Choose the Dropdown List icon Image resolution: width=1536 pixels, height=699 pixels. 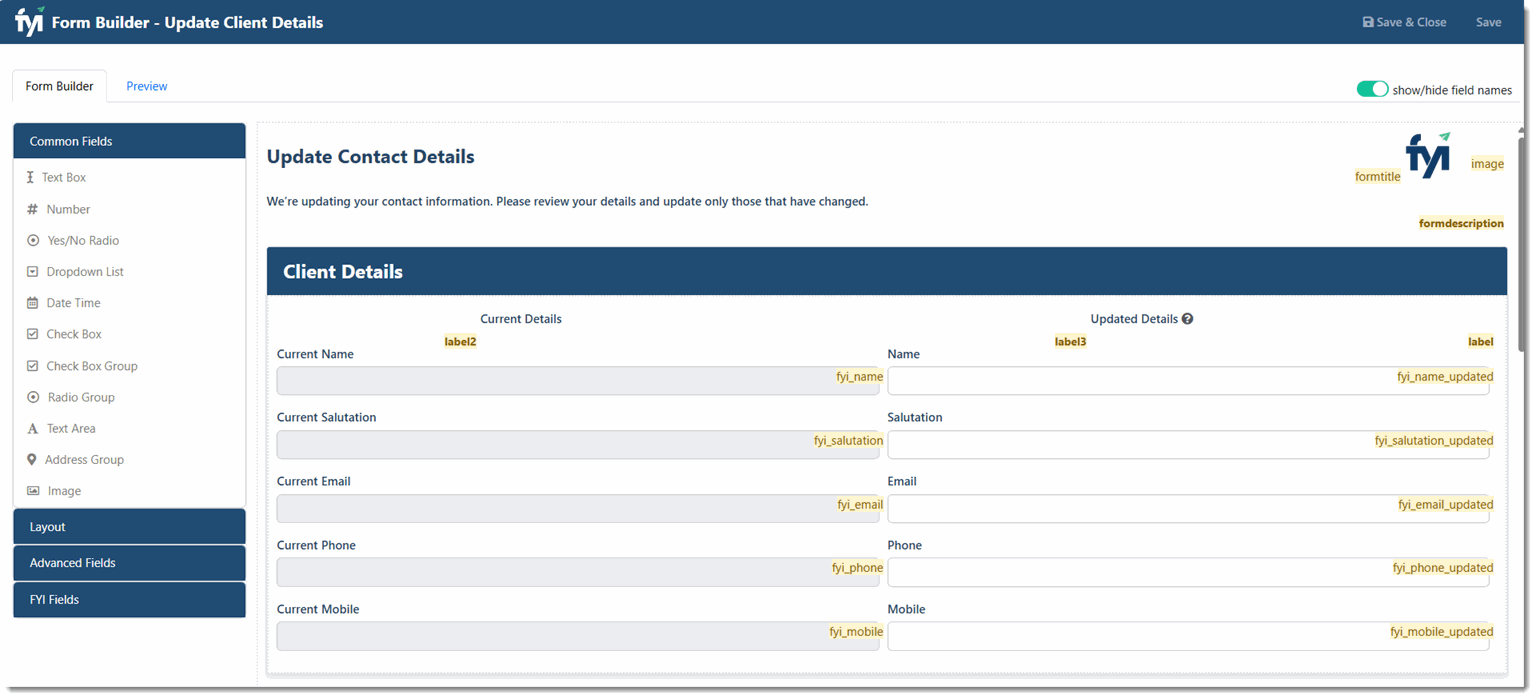32,271
